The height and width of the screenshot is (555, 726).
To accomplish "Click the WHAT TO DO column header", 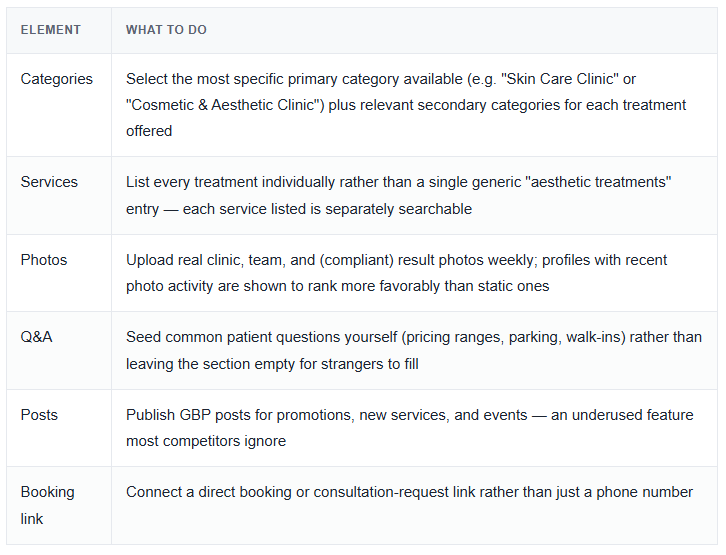I will [x=166, y=30].
